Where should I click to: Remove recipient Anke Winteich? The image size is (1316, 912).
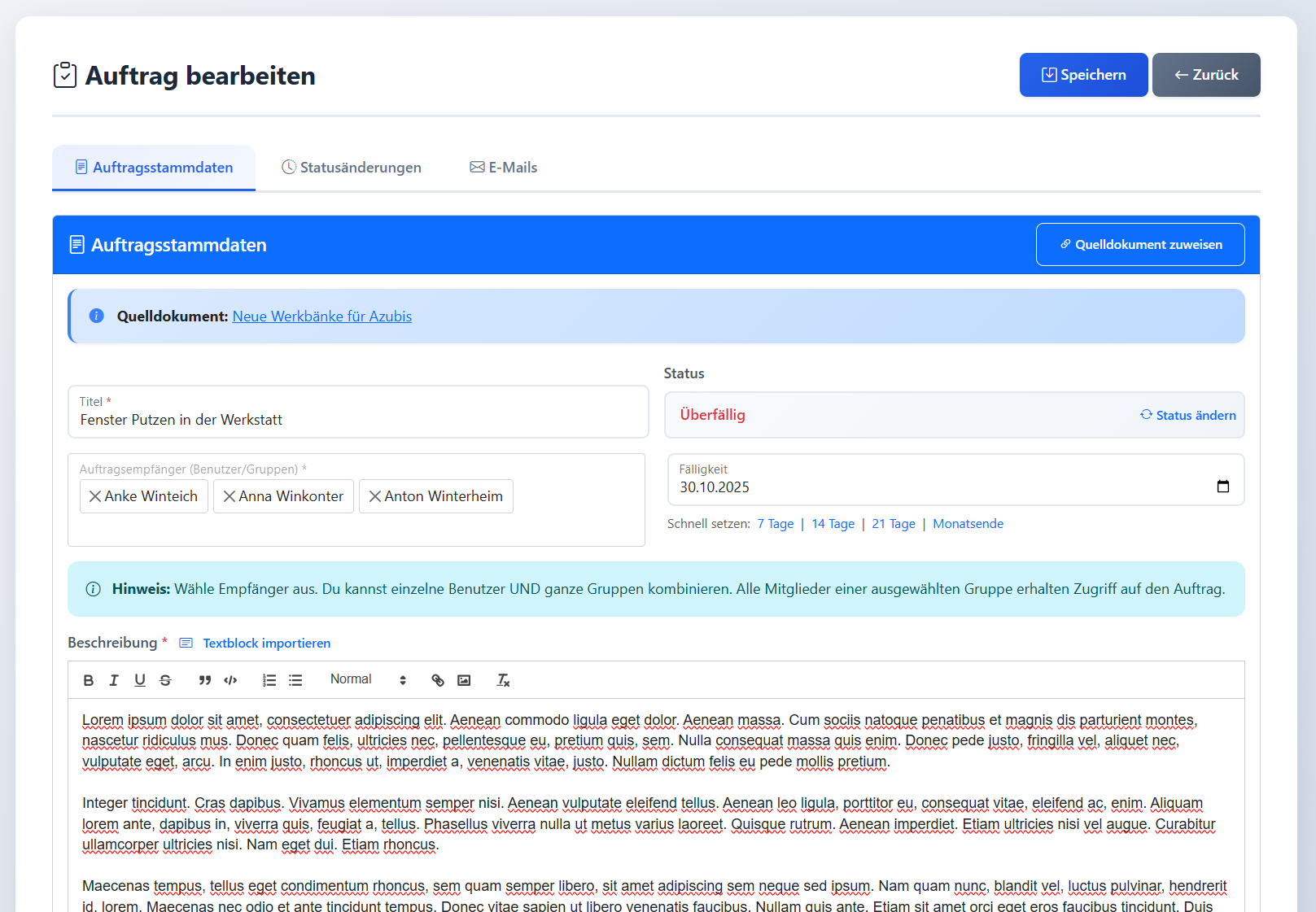tap(95, 496)
